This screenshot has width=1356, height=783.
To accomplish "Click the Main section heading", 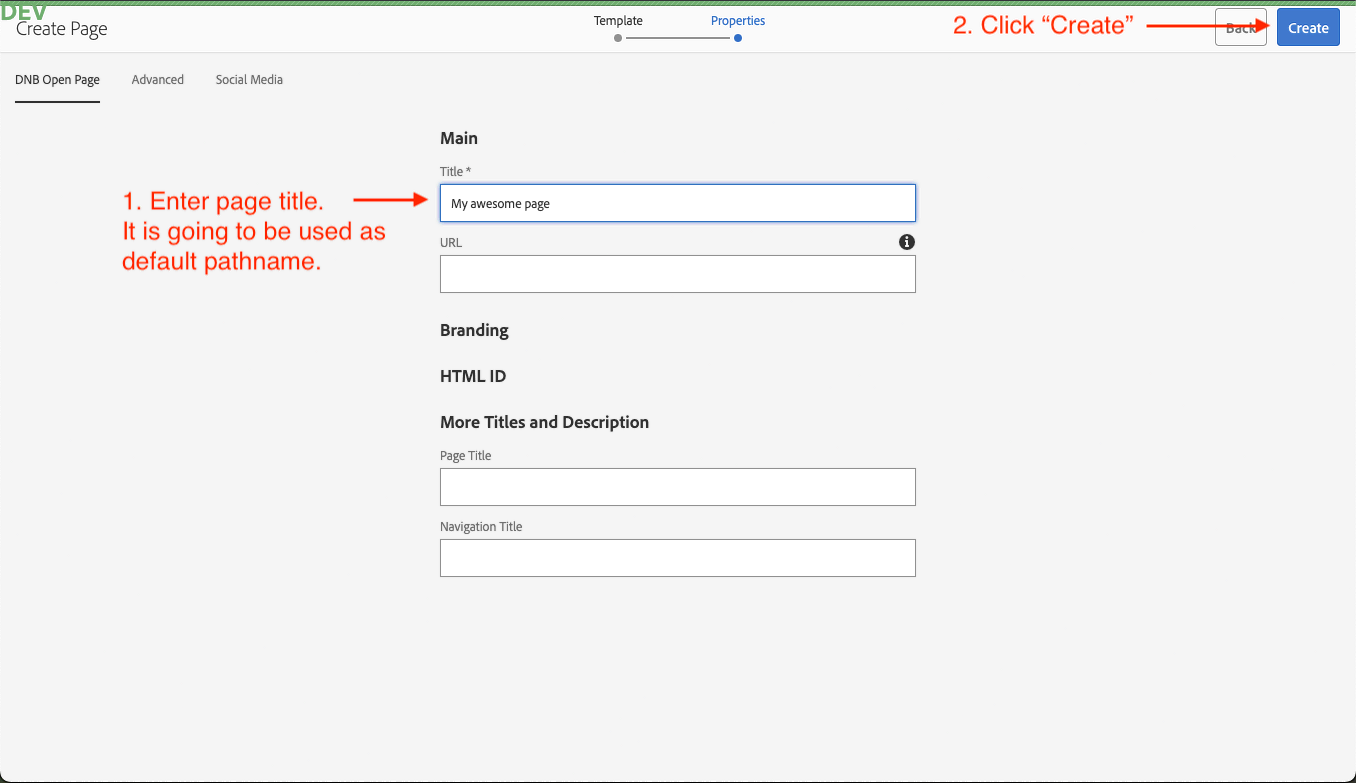I will pos(459,138).
